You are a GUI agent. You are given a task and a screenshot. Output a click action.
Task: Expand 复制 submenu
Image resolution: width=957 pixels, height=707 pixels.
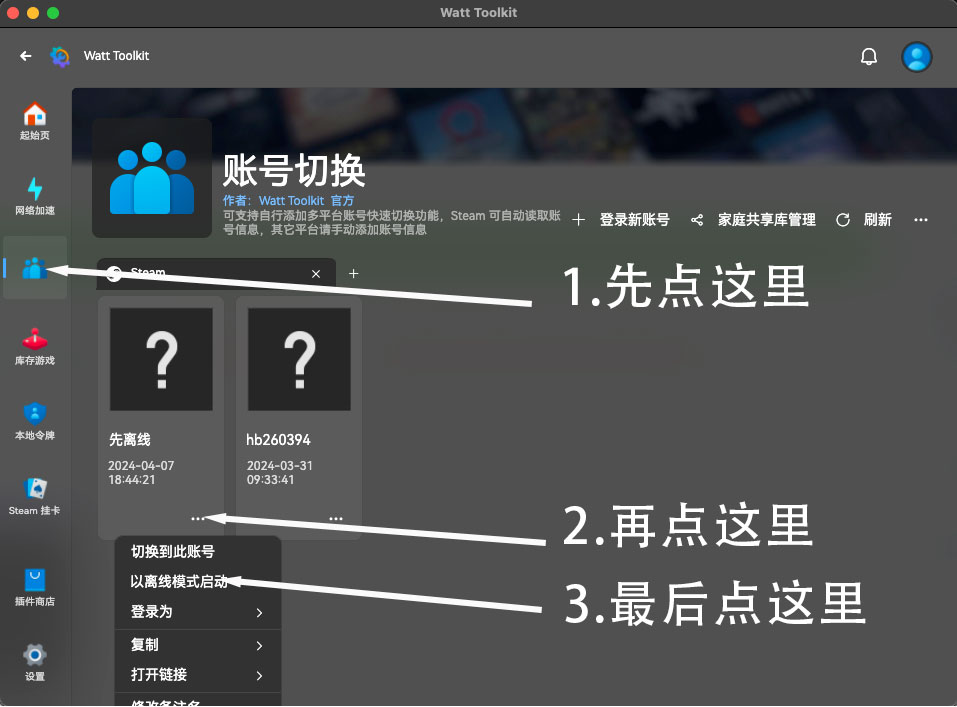(198, 645)
